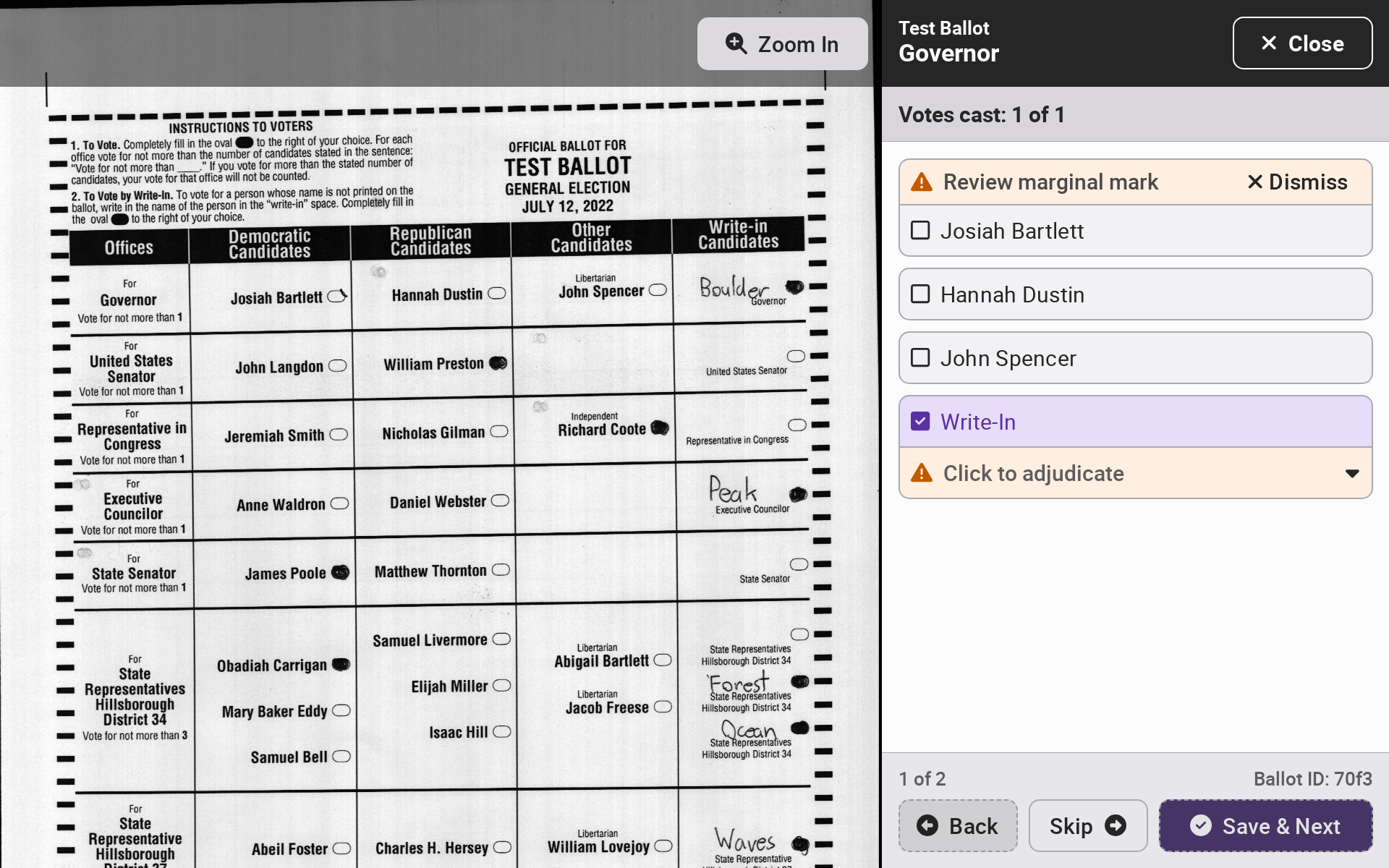Dismiss the marginal mark review warning
Viewport: 1389px width, 868px height.
1297,182
